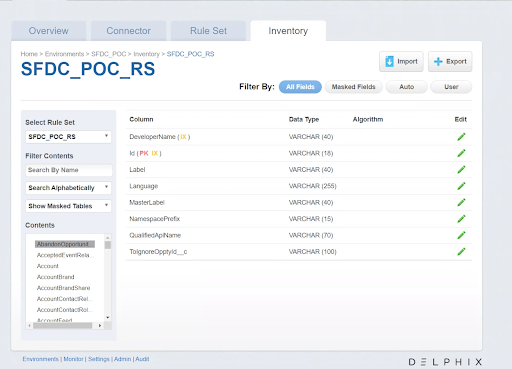Click the edit pencil for Id row
Image resolution: width=512 pixels, height=369 pixels.
coord(461,153)
